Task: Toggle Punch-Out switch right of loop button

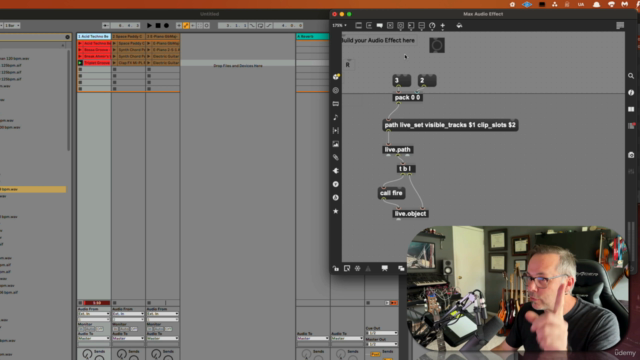Action: [269, 25]
